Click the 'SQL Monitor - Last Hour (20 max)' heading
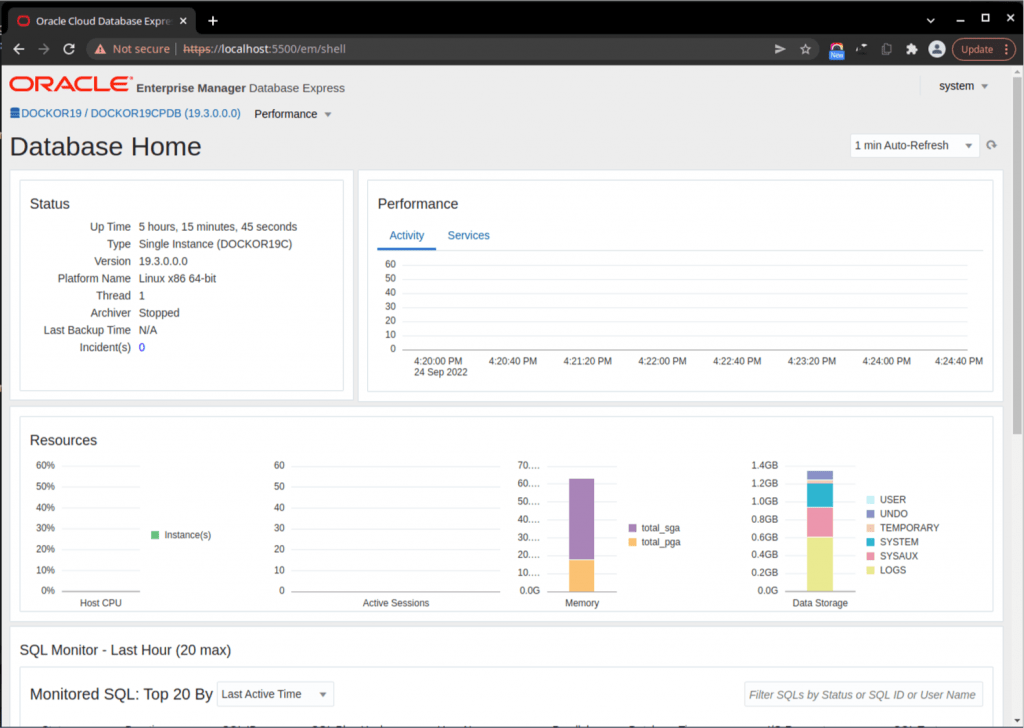 (x=125, y=650)
